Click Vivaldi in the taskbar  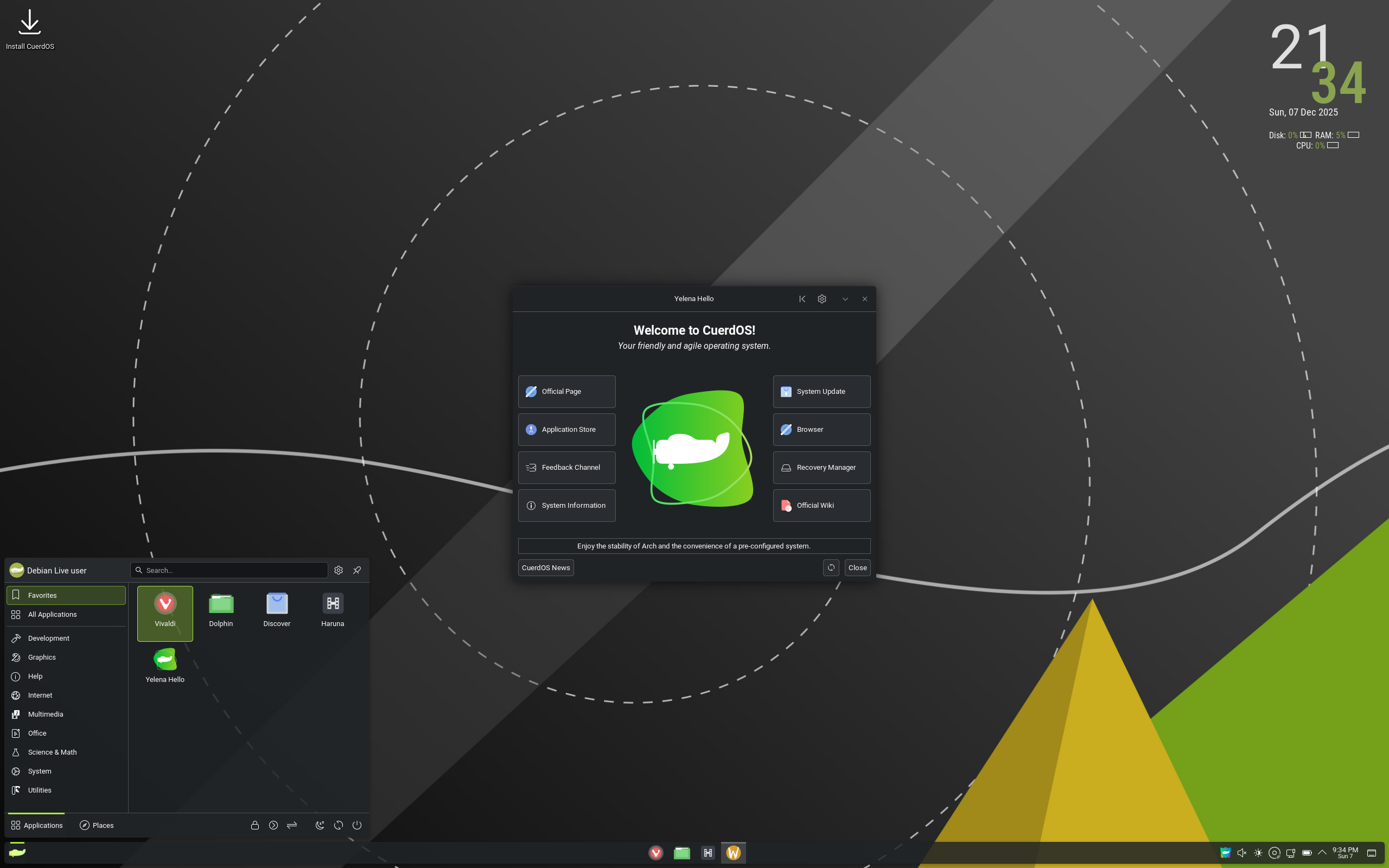656,852
